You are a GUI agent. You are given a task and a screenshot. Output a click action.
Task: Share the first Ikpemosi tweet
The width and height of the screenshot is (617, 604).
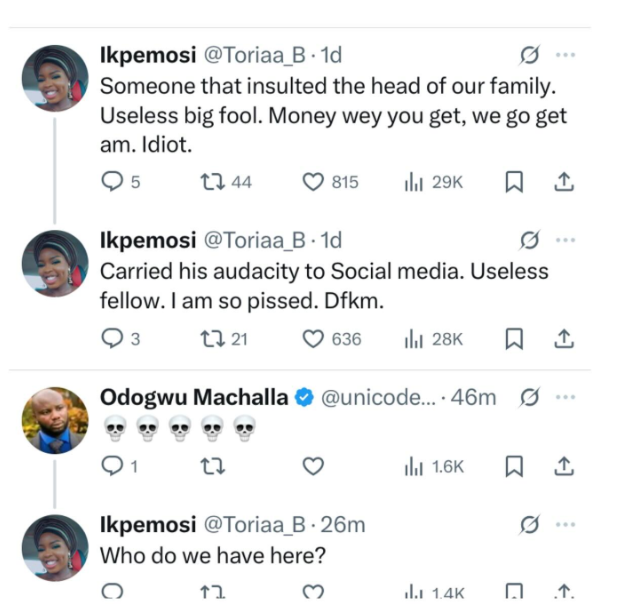point(563,182)
